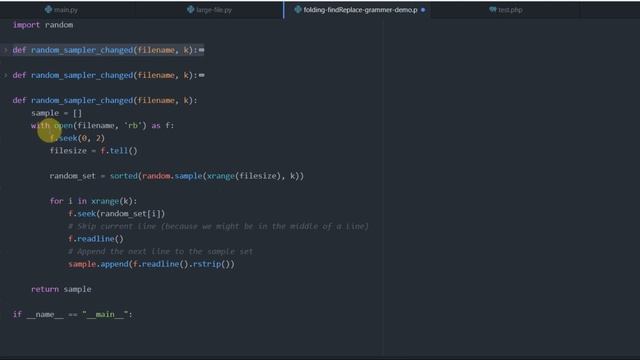Screen dimensions: 640x360
Task: Click the 'if __name__ == "__main__":' line
Action: 73,315
